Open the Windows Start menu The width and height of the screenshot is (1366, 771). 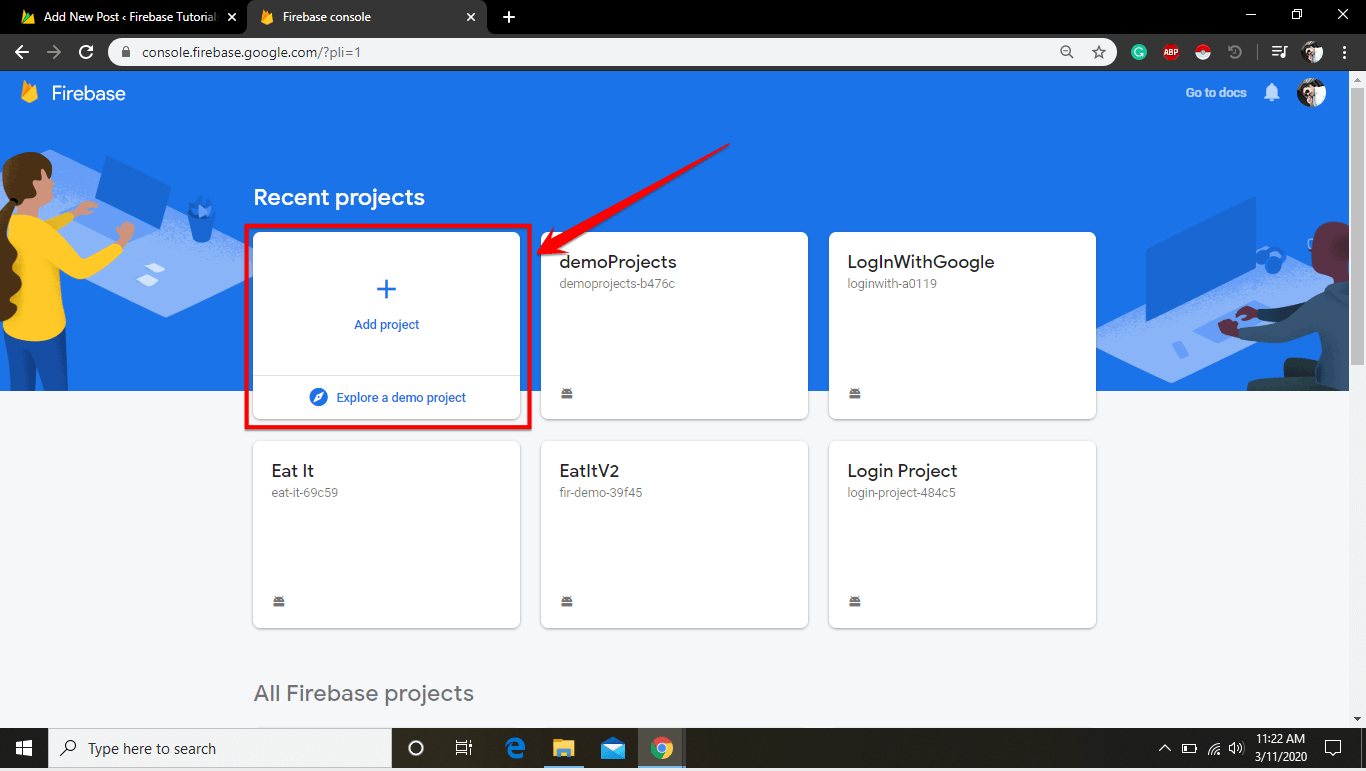24,748
